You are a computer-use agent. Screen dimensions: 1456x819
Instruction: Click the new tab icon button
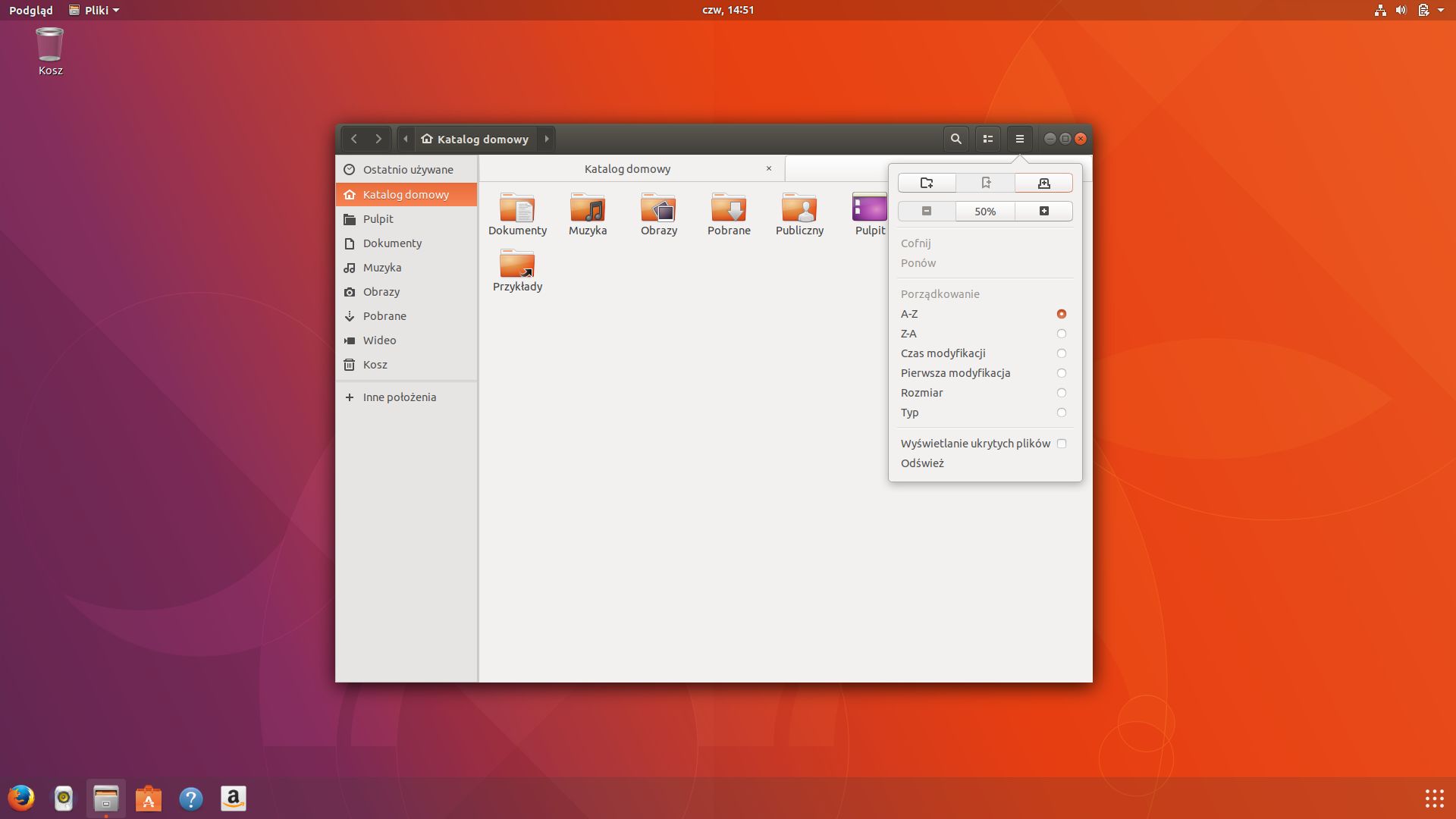[x=1043, y=183]
